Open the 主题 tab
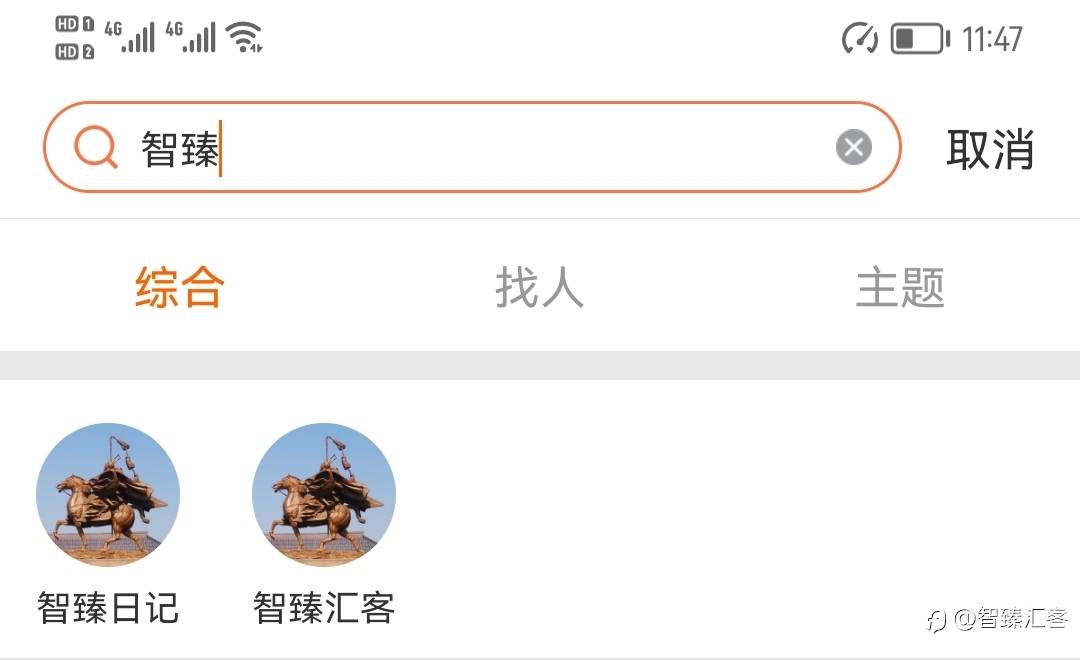 click(900, 287)
